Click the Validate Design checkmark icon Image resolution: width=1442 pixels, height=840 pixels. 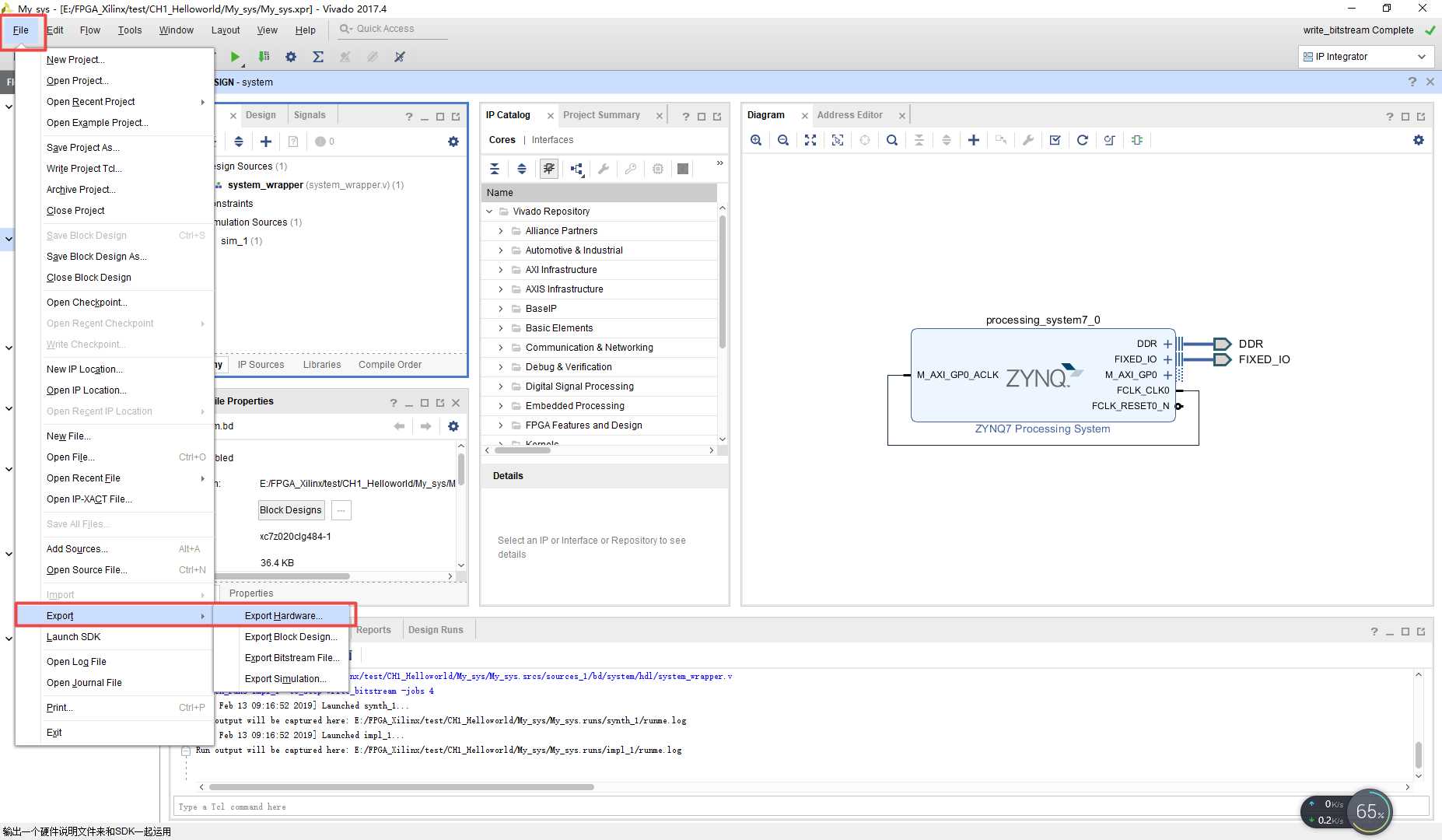[1055, 140]
